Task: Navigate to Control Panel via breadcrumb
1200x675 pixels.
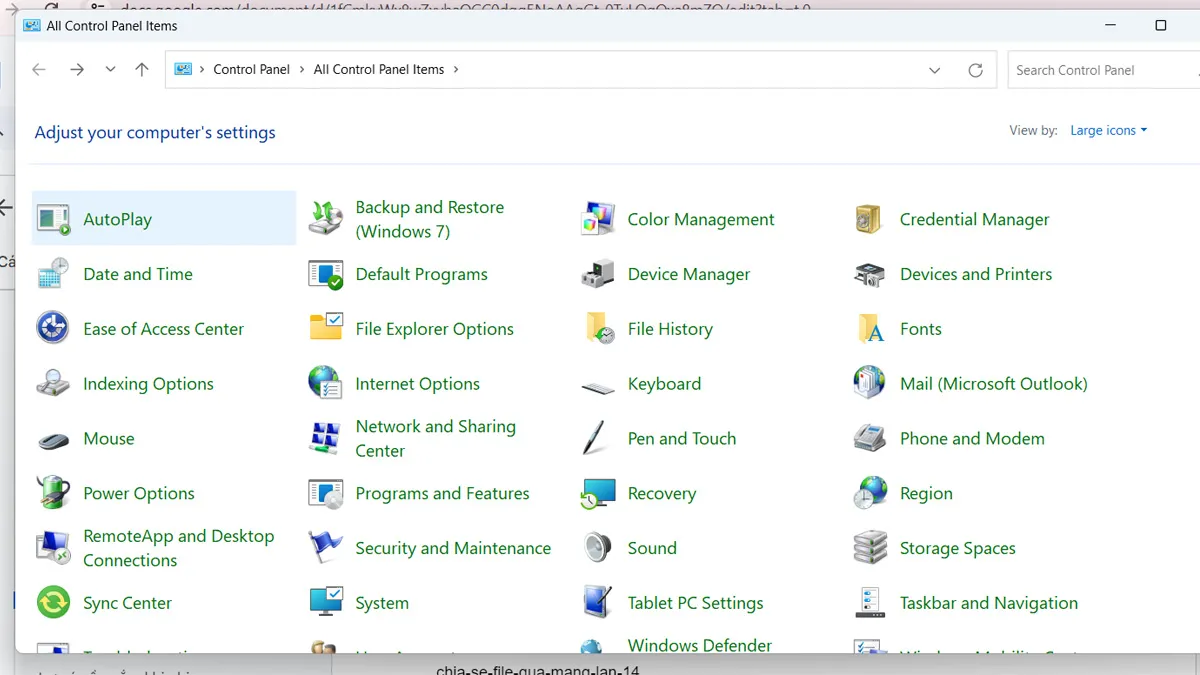Action: point(252,69)
